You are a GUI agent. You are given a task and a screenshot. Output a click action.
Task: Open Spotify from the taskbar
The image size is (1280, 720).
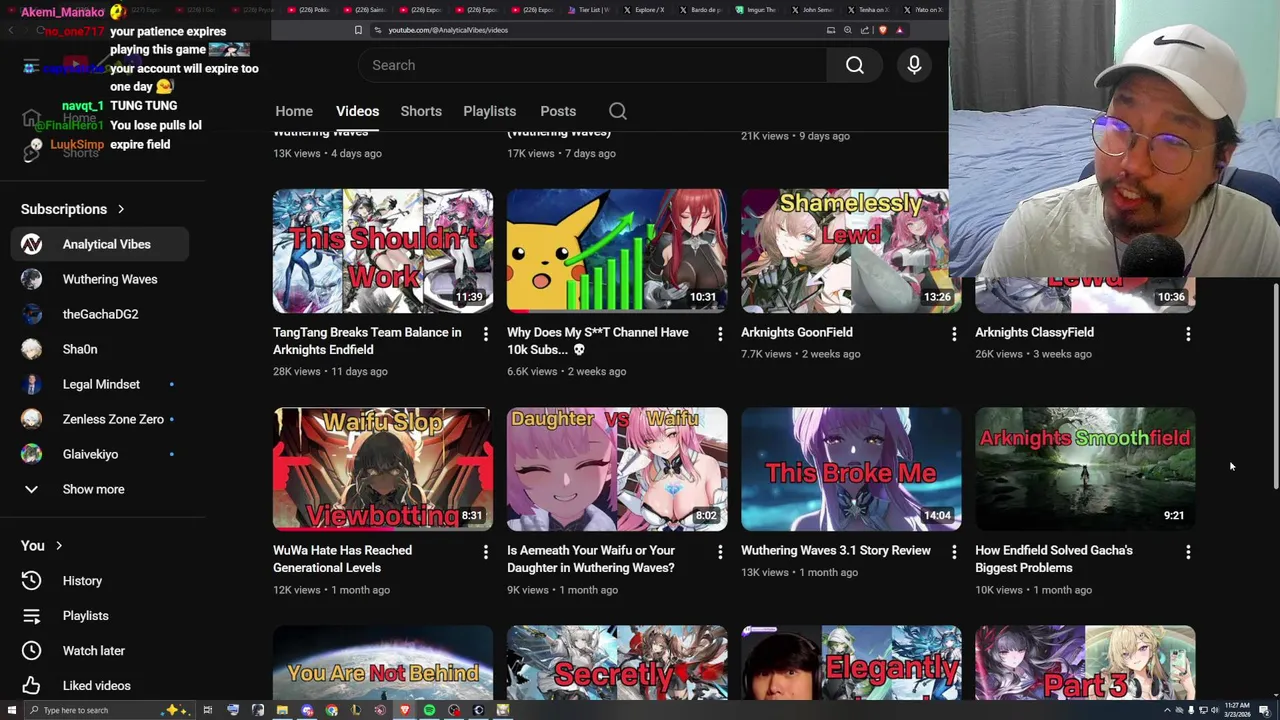pyautogui.click(x=429, y=710)
